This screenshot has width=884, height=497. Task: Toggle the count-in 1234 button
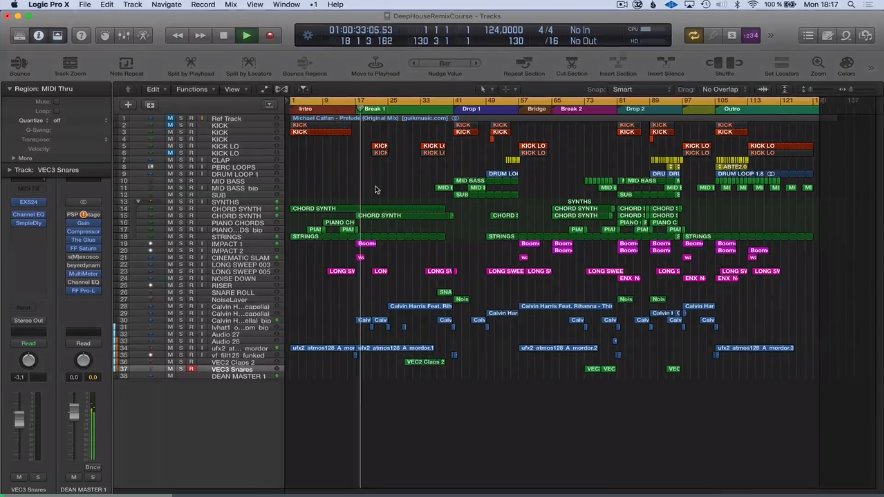coord(751,36)
